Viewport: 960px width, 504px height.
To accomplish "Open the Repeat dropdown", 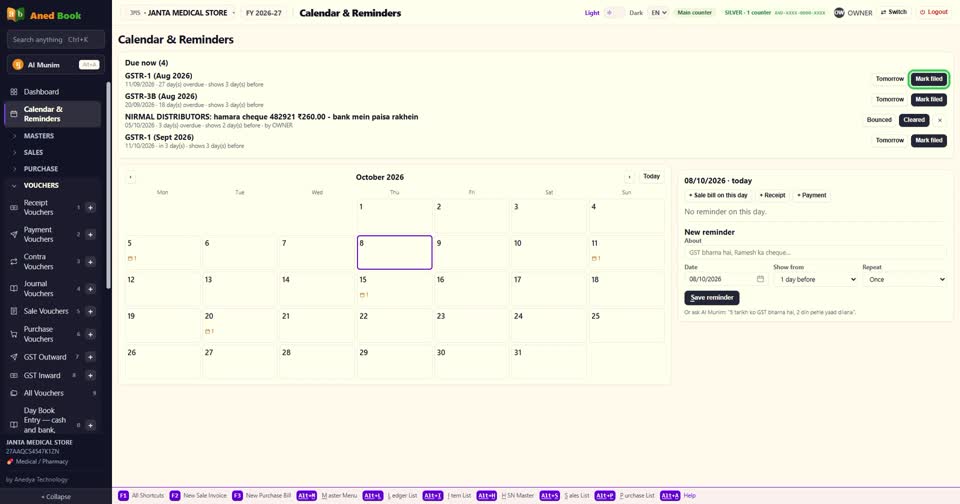I will pos(905,279).
